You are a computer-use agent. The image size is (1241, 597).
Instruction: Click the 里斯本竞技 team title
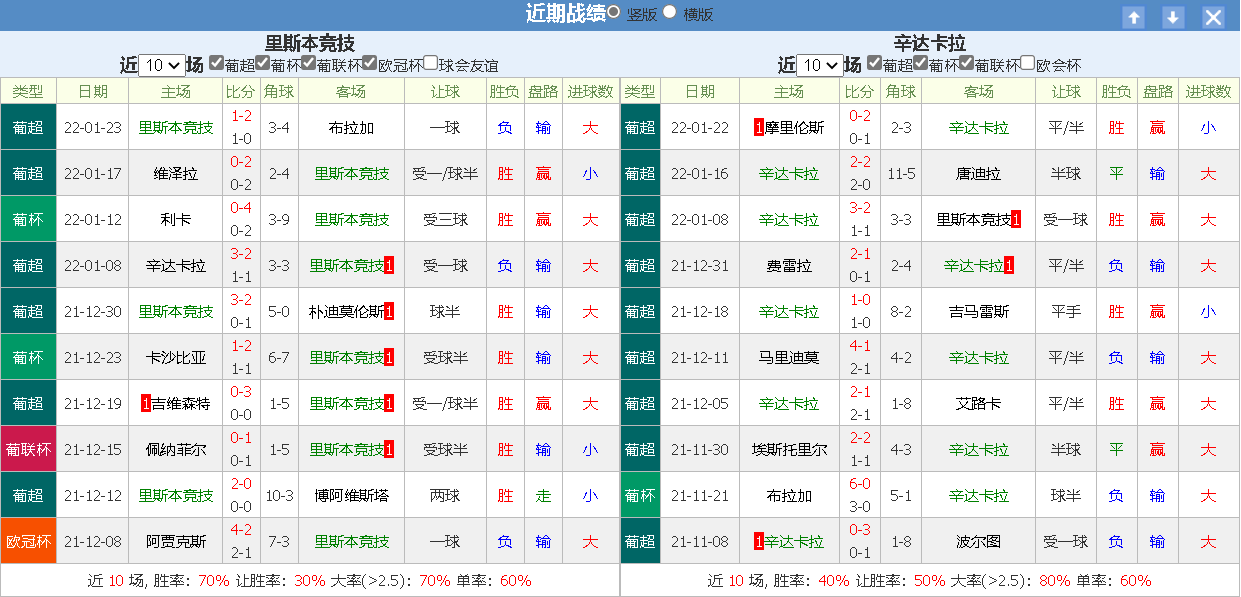click(x=310, y=43)
